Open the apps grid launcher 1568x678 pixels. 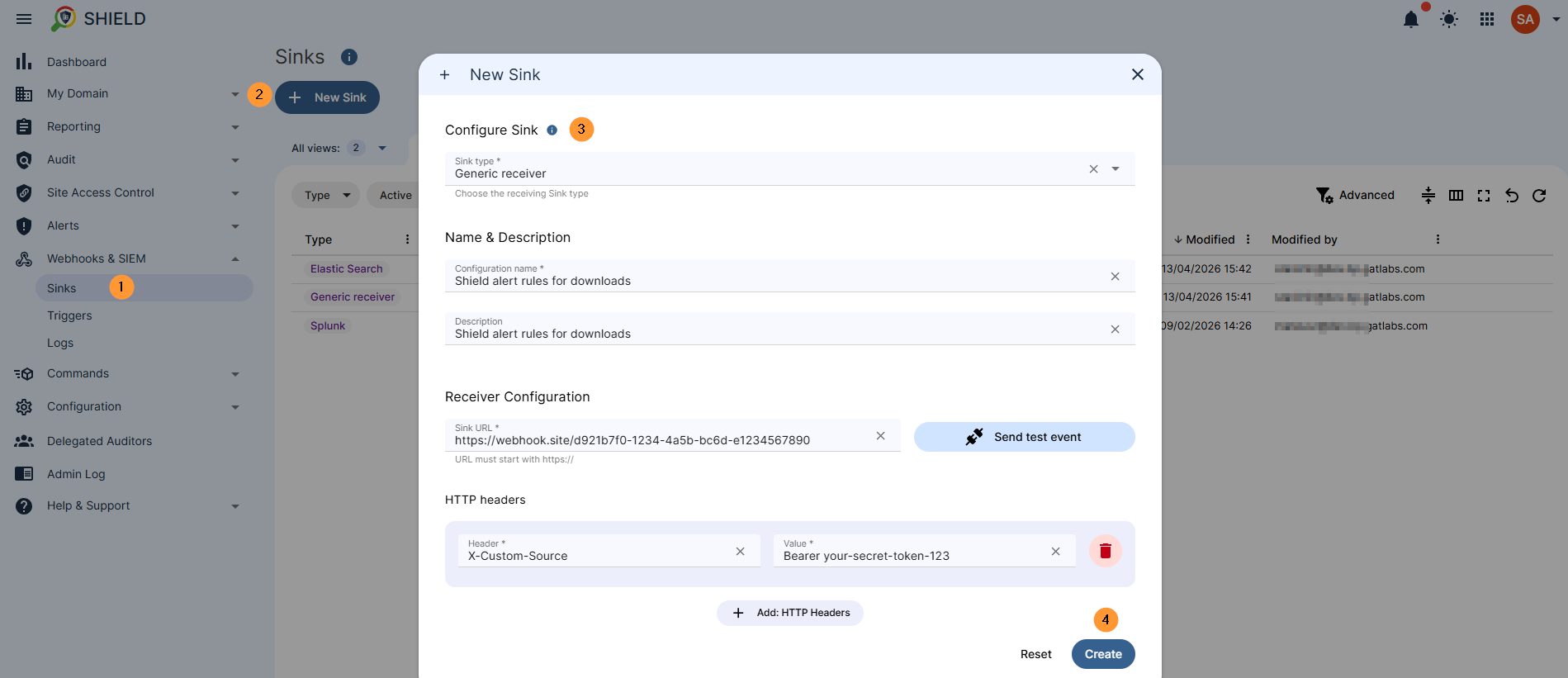click(1487, 19)
